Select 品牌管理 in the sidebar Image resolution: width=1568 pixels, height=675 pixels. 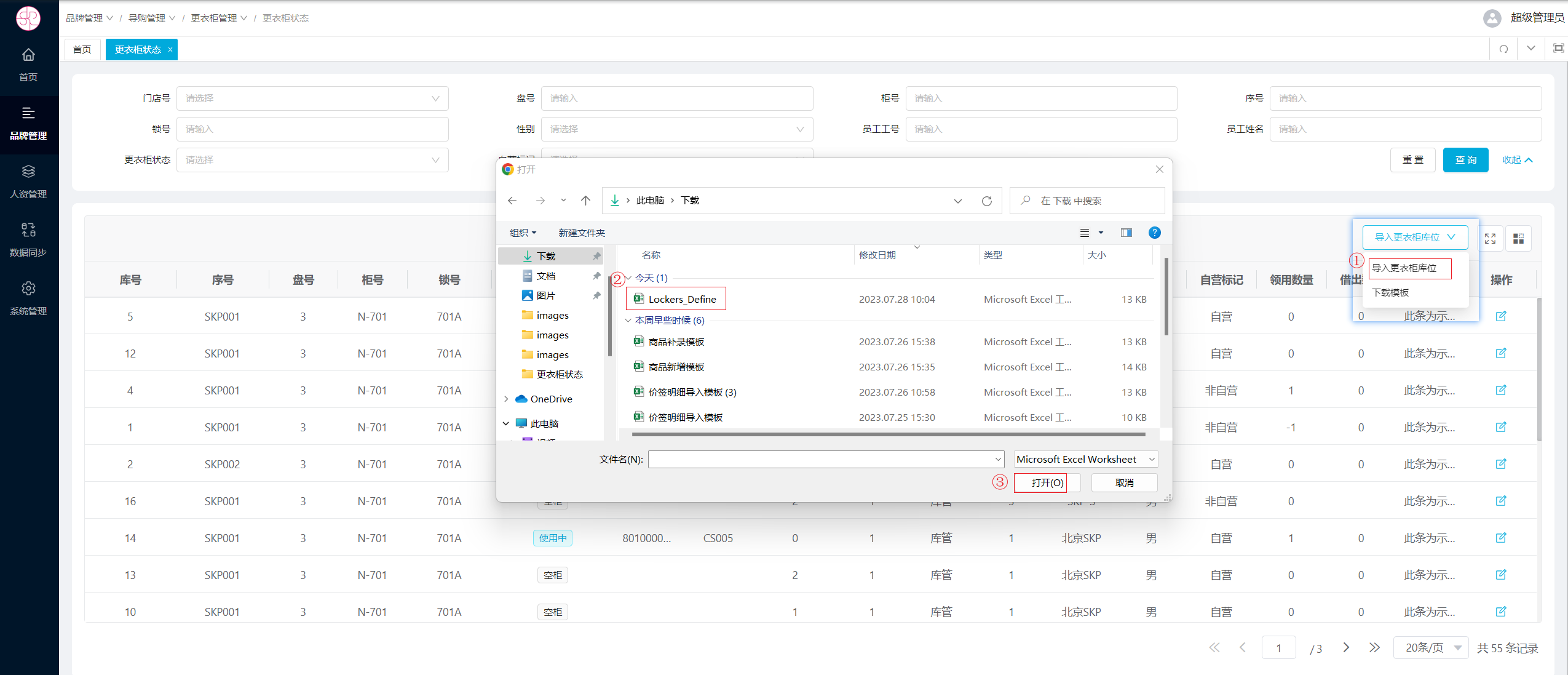click(28, 124)
